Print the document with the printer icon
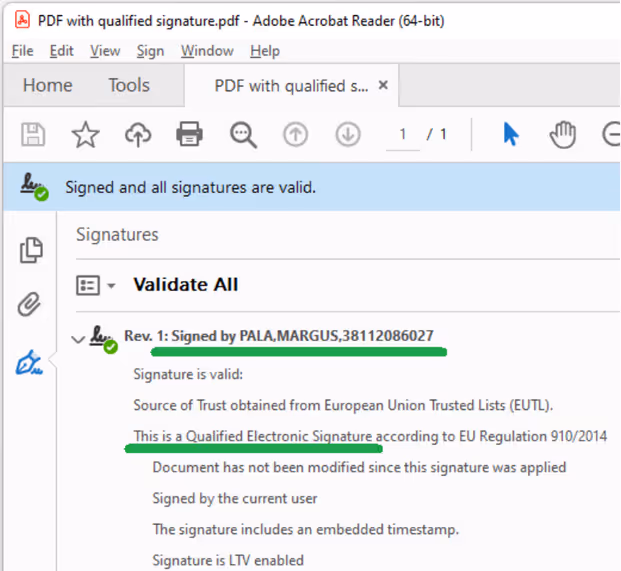This screenshot has height=571, width=621. coord(189,134)
